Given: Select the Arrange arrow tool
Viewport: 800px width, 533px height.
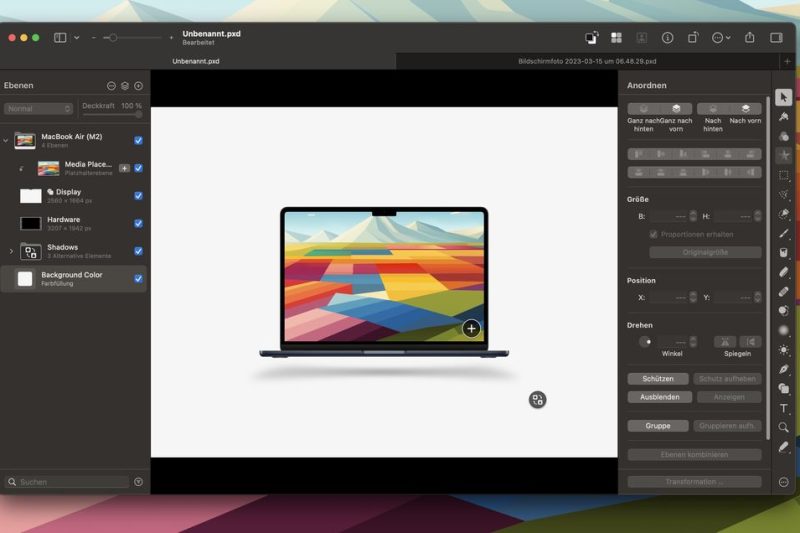Looking at the screenshot, I should tap(784, 97).
